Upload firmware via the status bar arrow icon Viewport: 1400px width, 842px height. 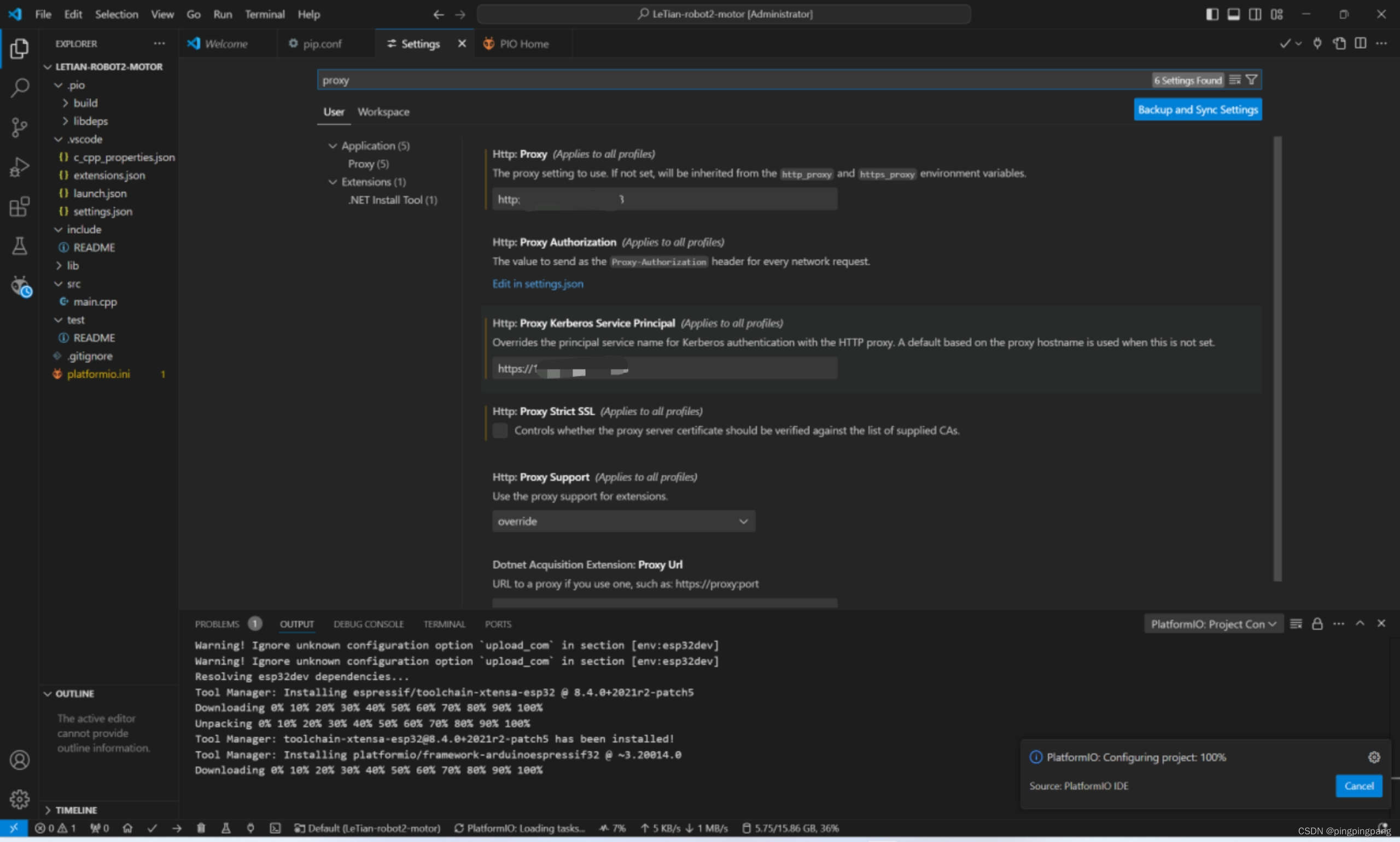pyautogui.click(x=177, y=828)
